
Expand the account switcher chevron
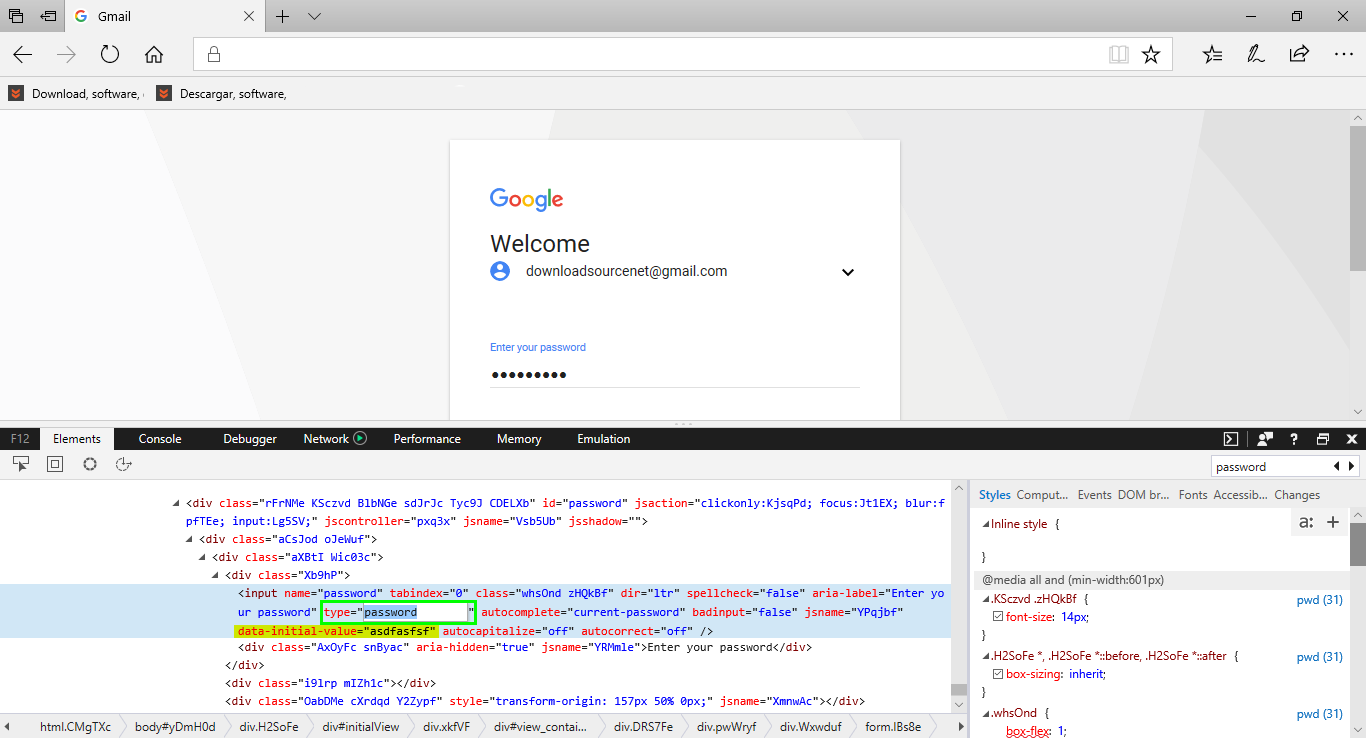[848, 272]
